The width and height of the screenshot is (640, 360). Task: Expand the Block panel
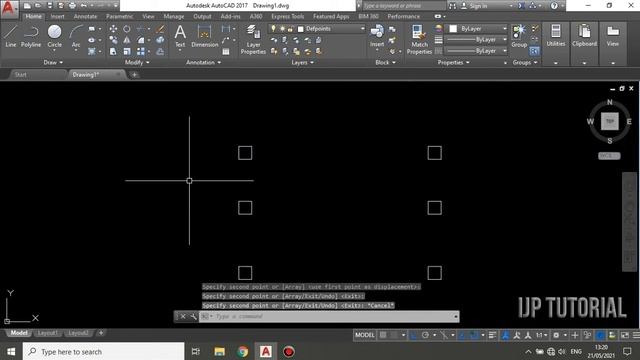click(385, 62)
